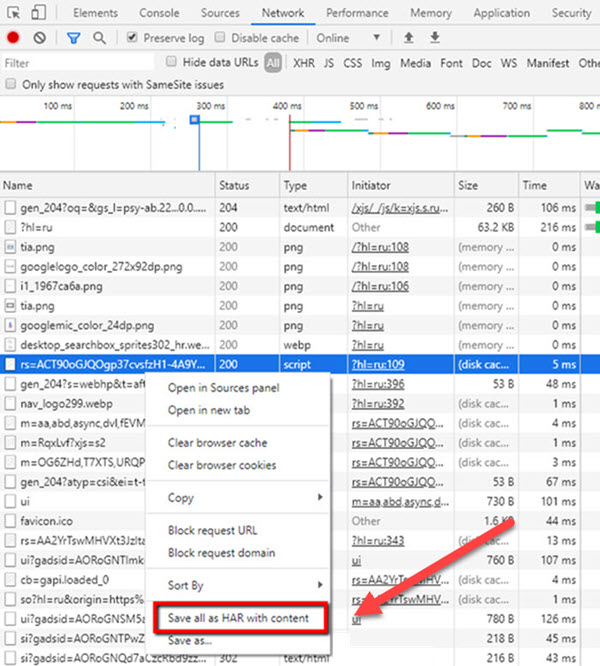The width and height of the screenshot is (600, 666).
Task: Filter by CSS requests
Action: point(352,63)
